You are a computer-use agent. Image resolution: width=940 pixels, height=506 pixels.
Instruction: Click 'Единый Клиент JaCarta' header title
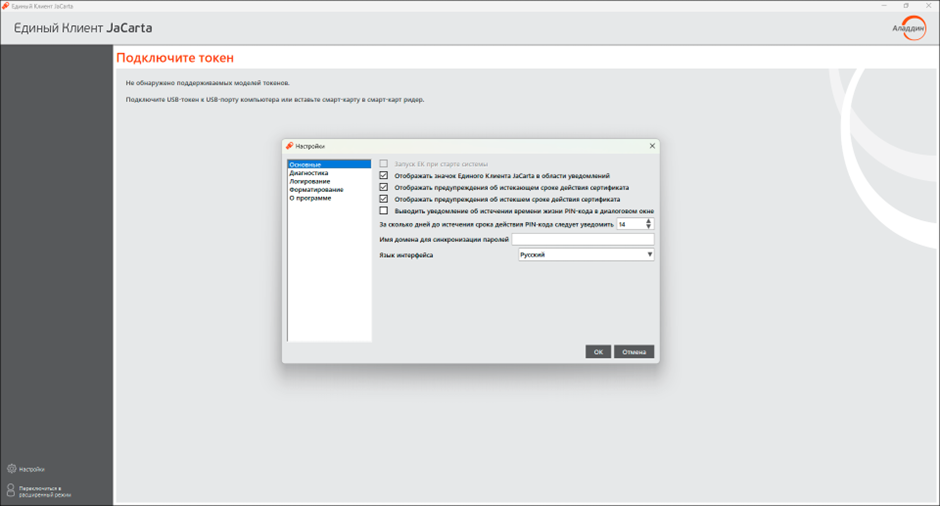point(83,28)
